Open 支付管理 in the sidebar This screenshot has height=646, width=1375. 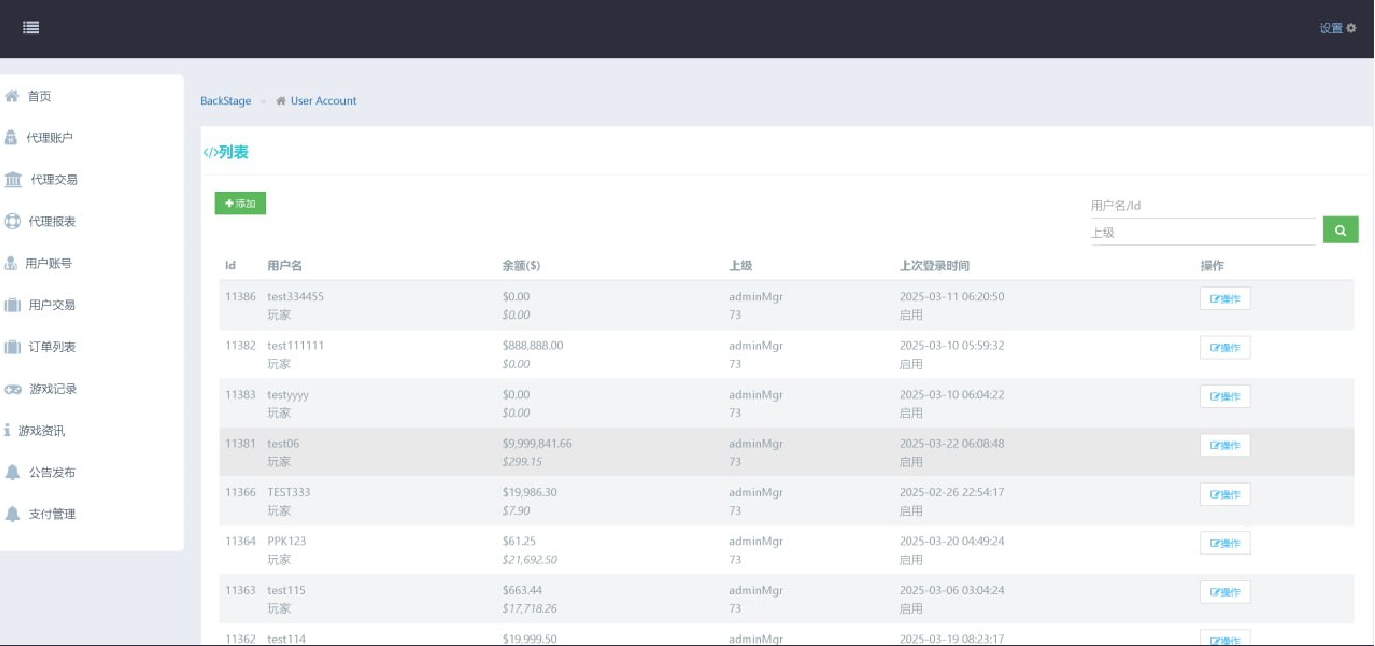click(x=52, y=514)
